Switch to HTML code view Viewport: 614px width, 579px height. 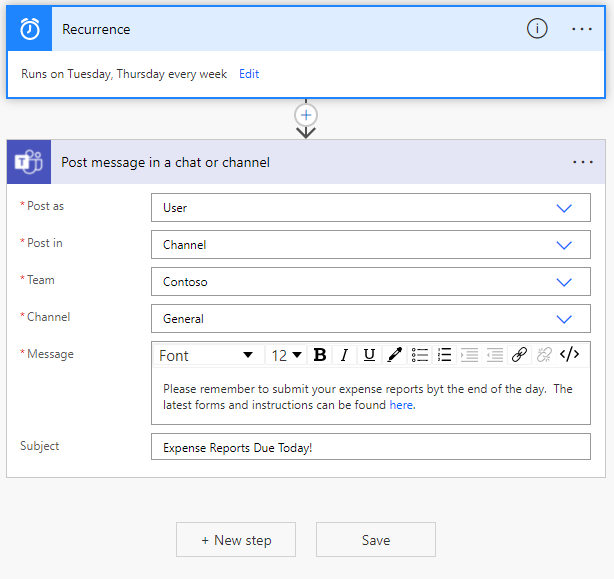point(569,355)
